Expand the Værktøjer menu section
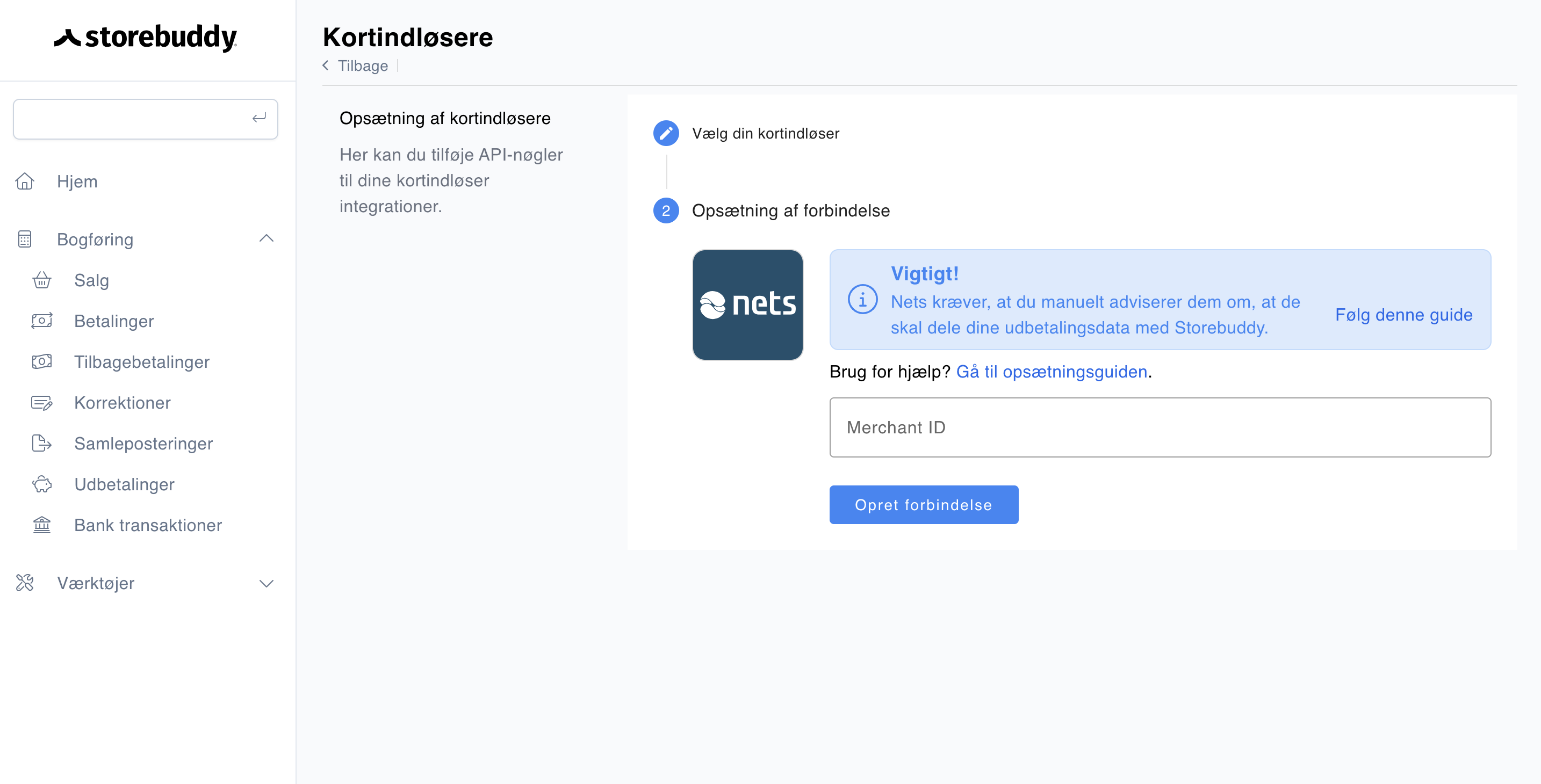 tap(266, 583)
